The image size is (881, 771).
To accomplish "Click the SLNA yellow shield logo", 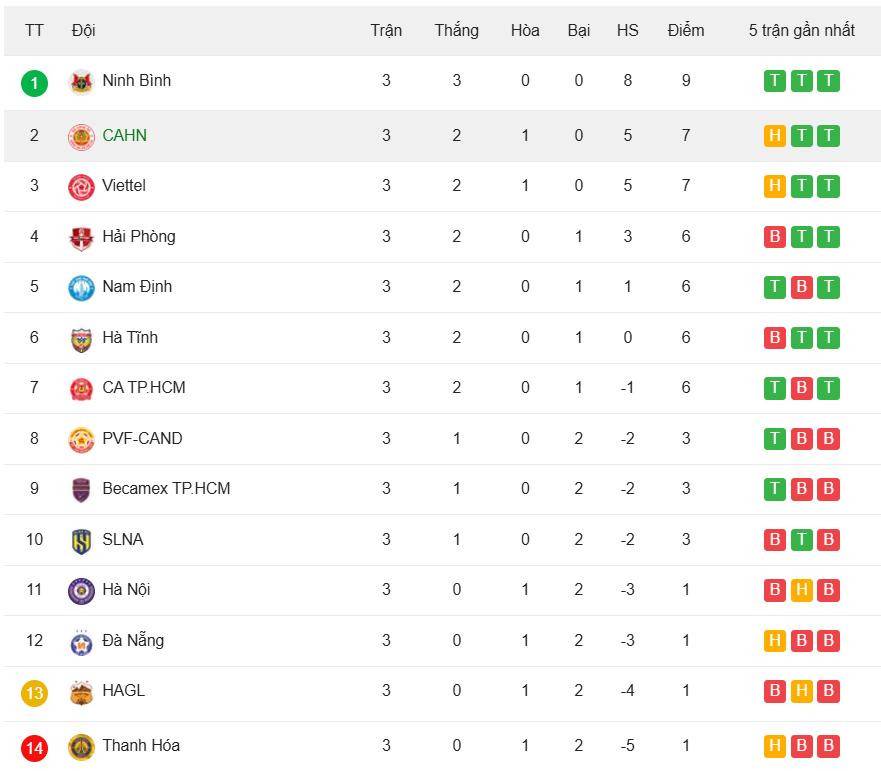I will [x=81, y=541].
